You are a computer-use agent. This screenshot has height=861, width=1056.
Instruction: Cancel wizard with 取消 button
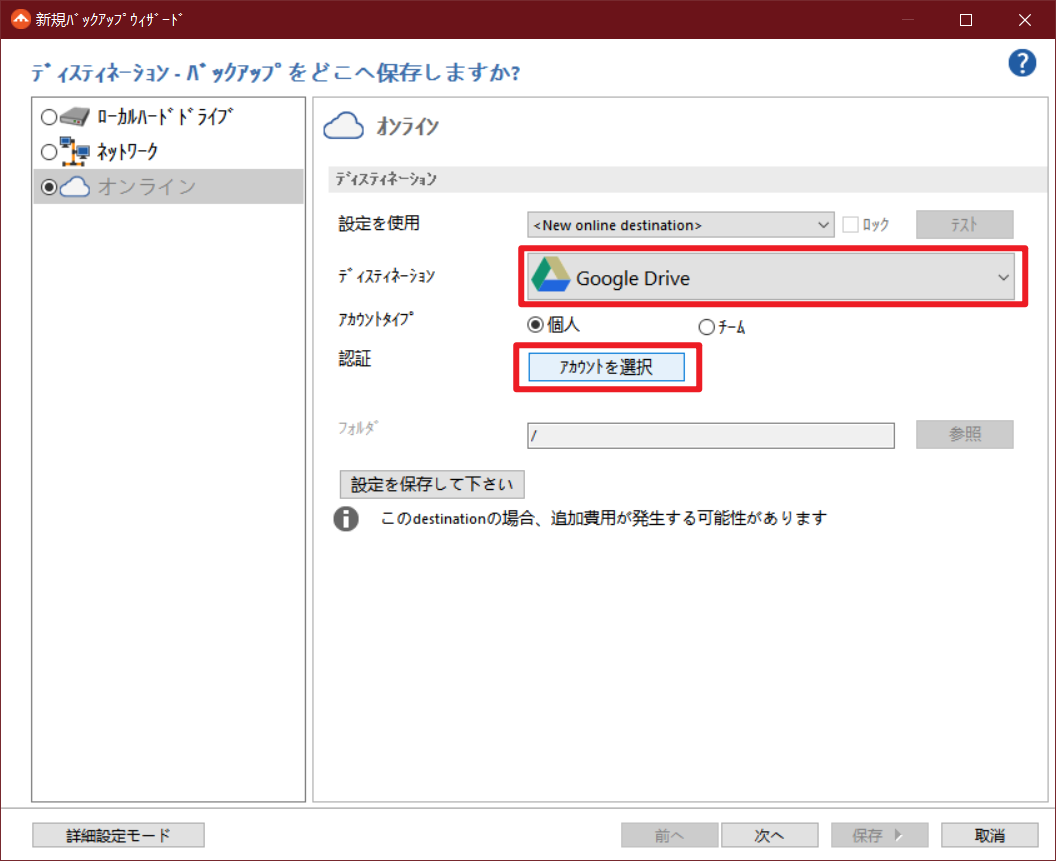(x=989, y=835)
